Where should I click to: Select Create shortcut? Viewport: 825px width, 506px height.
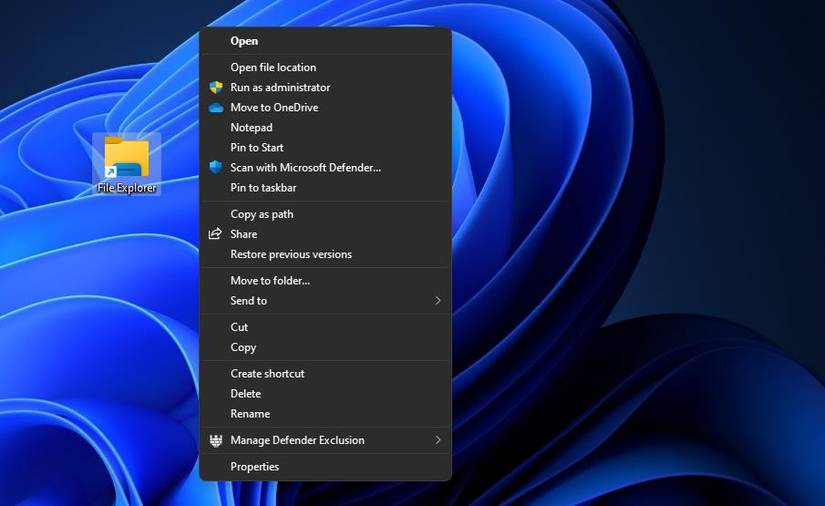click(325, 373)
